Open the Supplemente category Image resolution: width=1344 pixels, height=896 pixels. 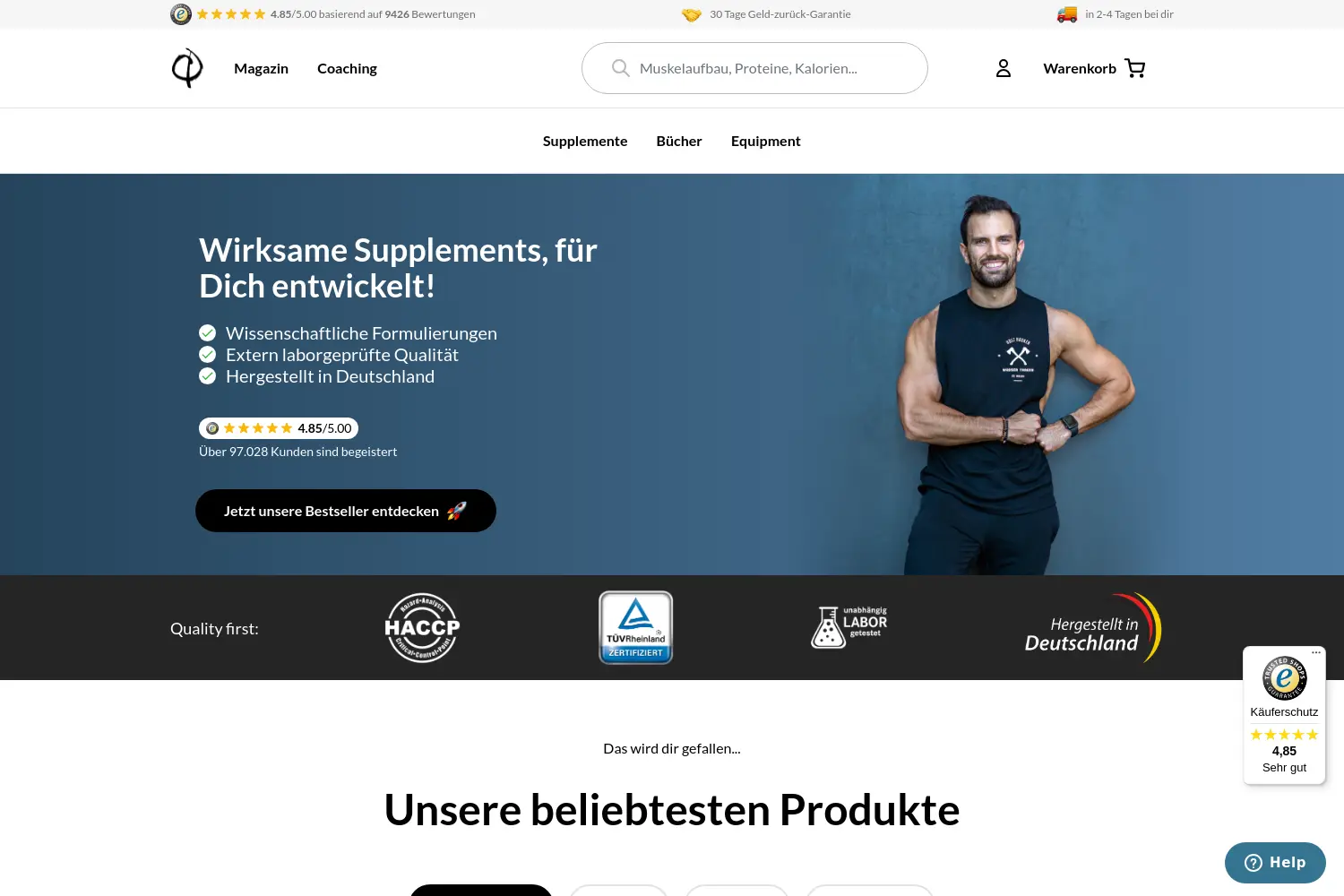click(x=585, y=141)
